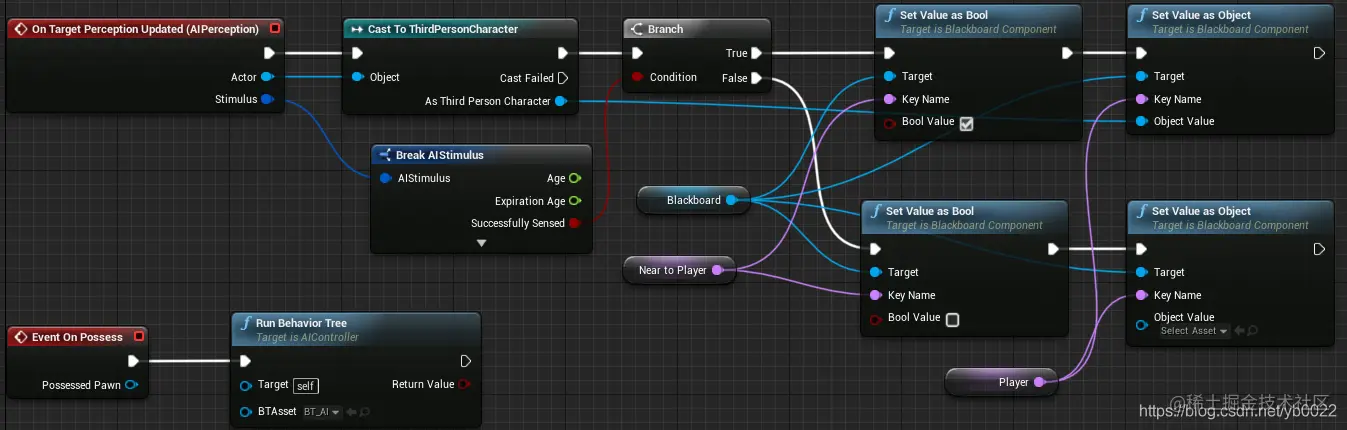Click Run Behavior Tree Target input pin
The width and height of the screenshot is (1347, 430).
pos(246,385)
